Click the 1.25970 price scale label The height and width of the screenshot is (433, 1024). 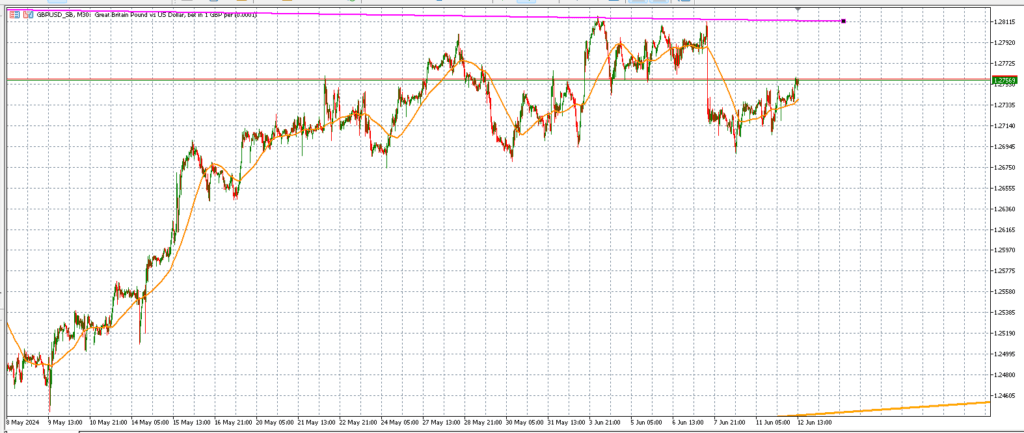point(1004,250)
